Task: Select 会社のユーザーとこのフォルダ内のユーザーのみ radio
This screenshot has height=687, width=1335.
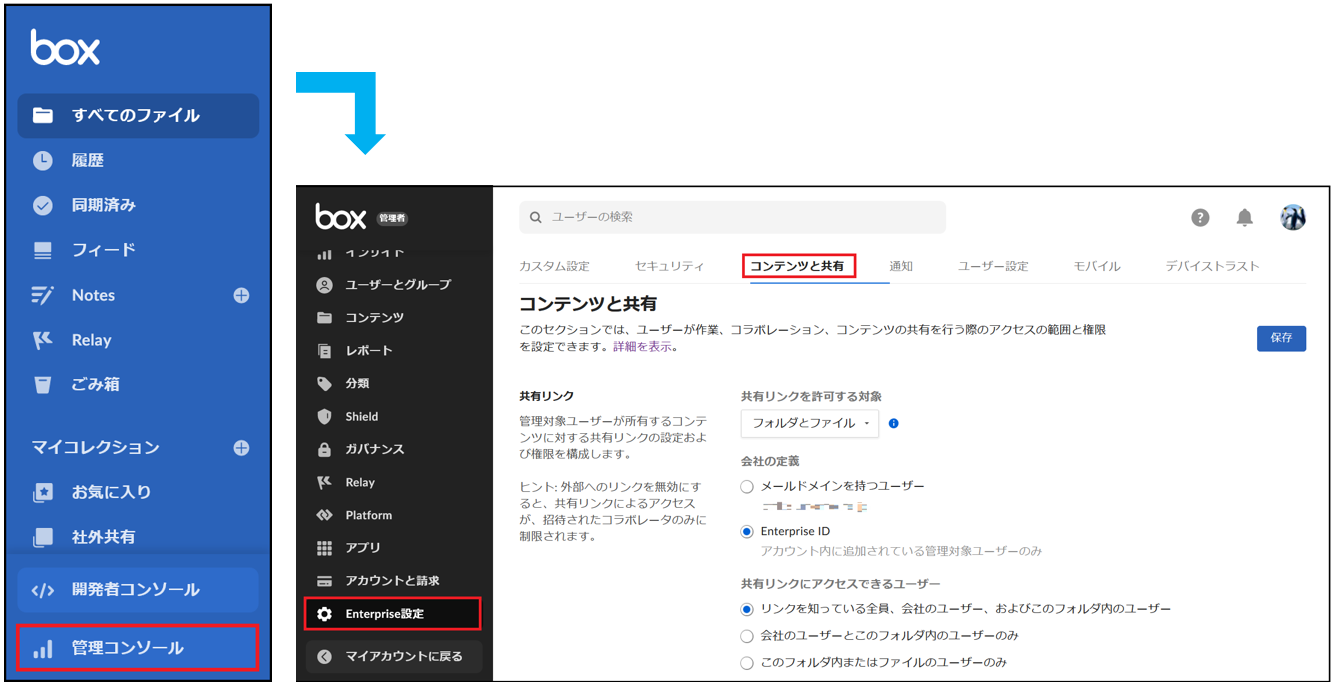Action: coord(747,636)
